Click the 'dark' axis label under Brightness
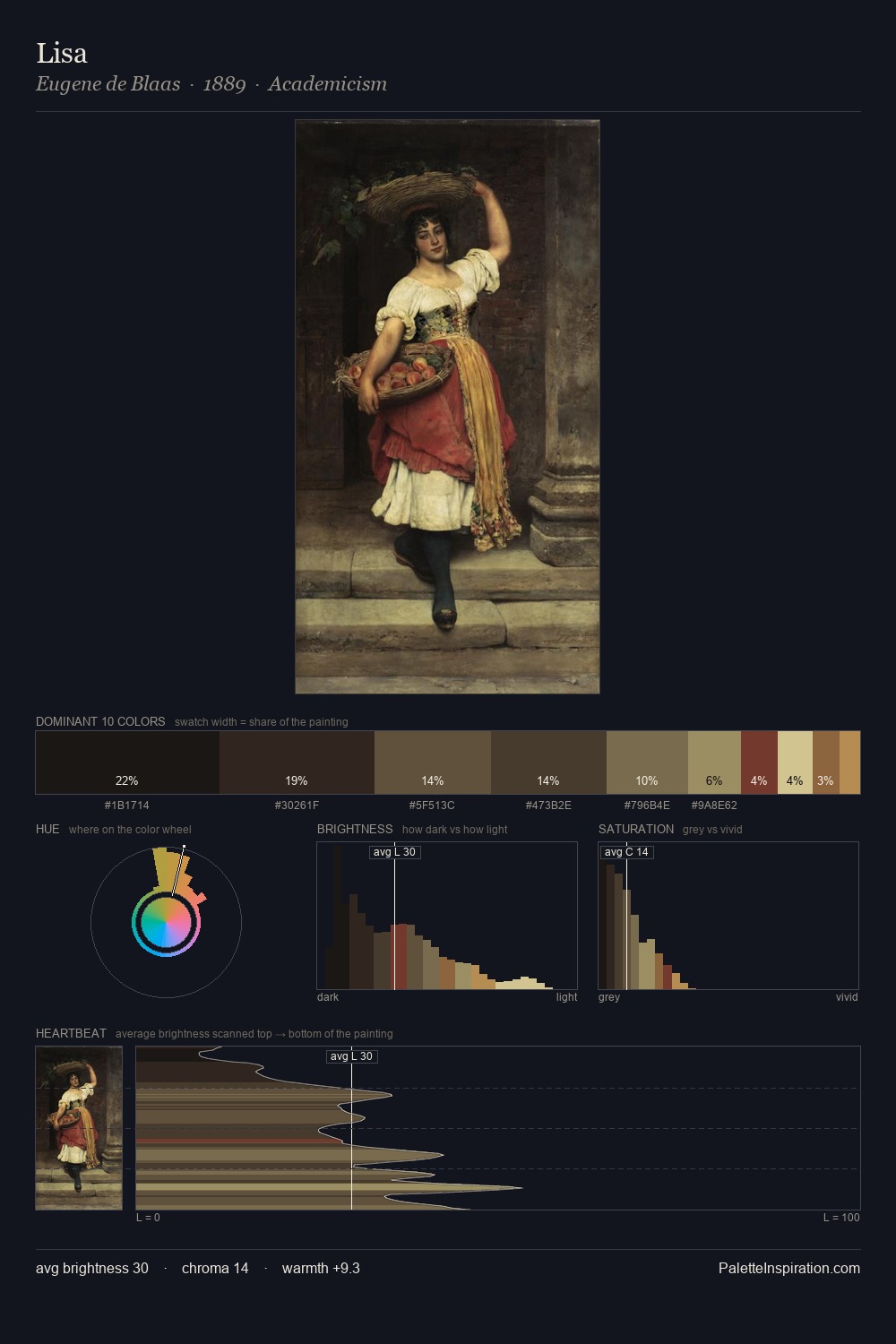Image resolution: width=896 pixels, height=1344 pixels. point(328,997)
